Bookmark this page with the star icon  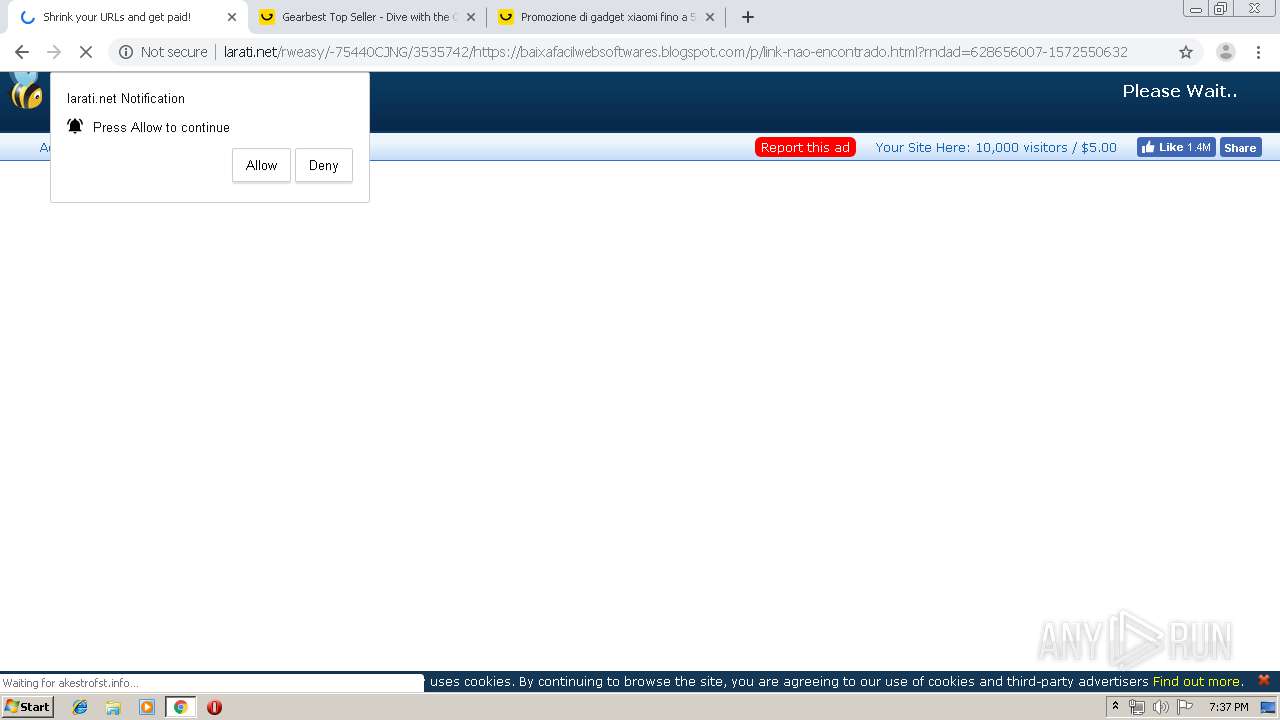click(1186, 52)
